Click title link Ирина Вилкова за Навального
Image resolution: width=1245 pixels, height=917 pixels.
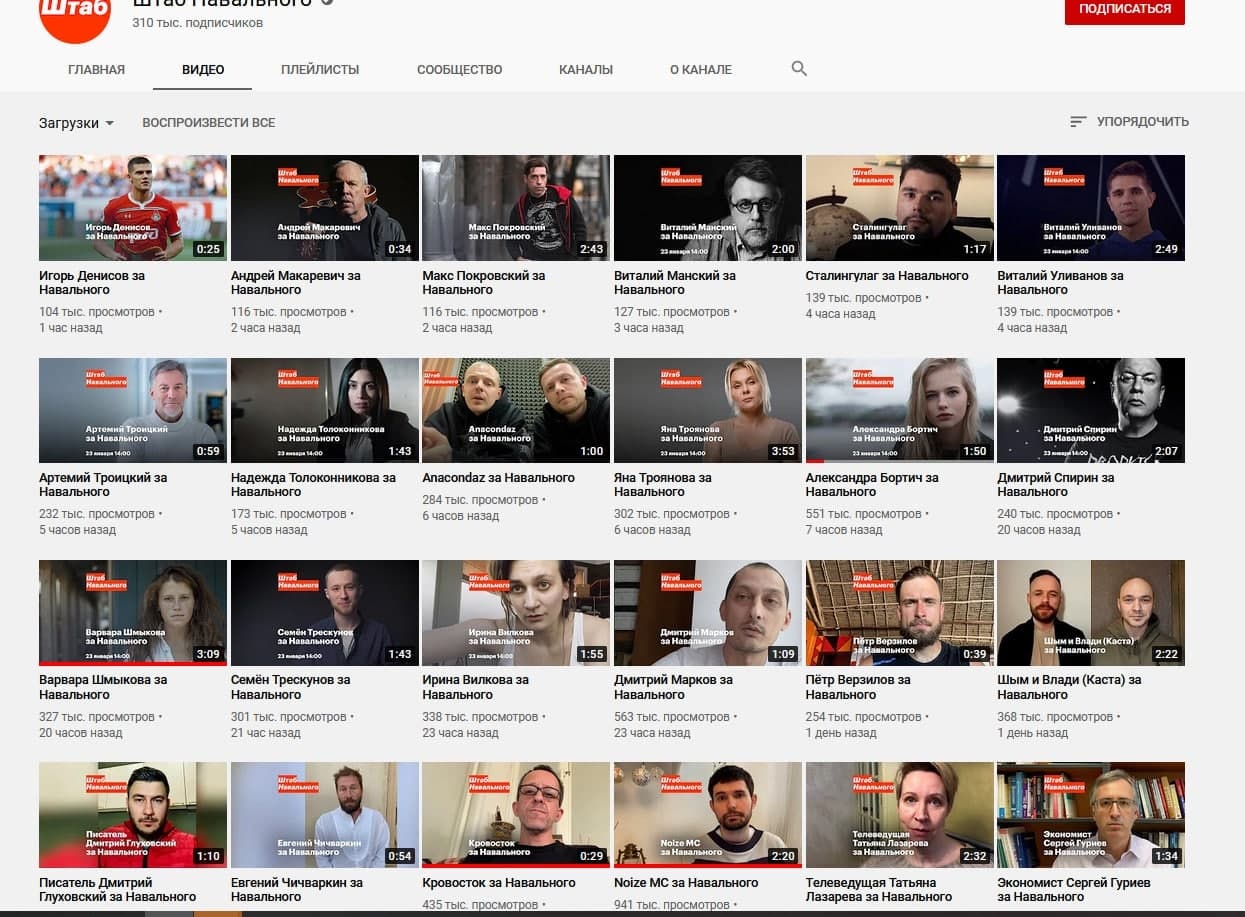coord(476,687)
